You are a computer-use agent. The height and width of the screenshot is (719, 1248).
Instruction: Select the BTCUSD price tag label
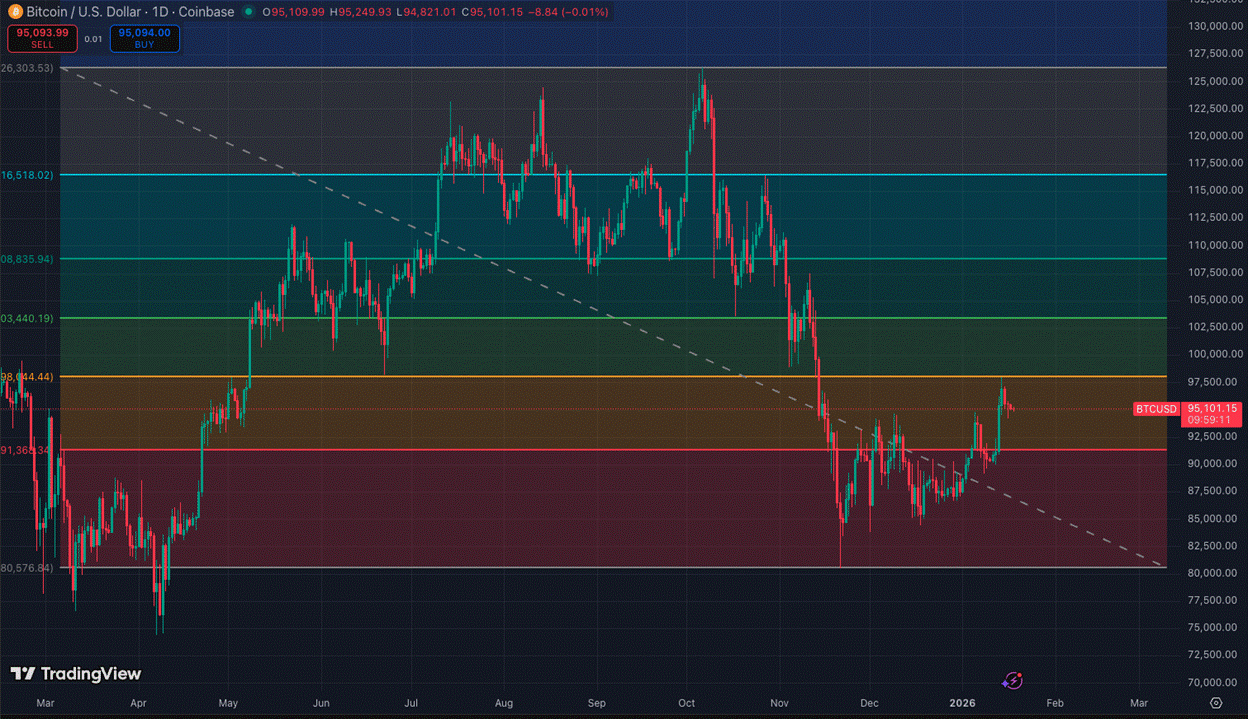click(1157, 409)
